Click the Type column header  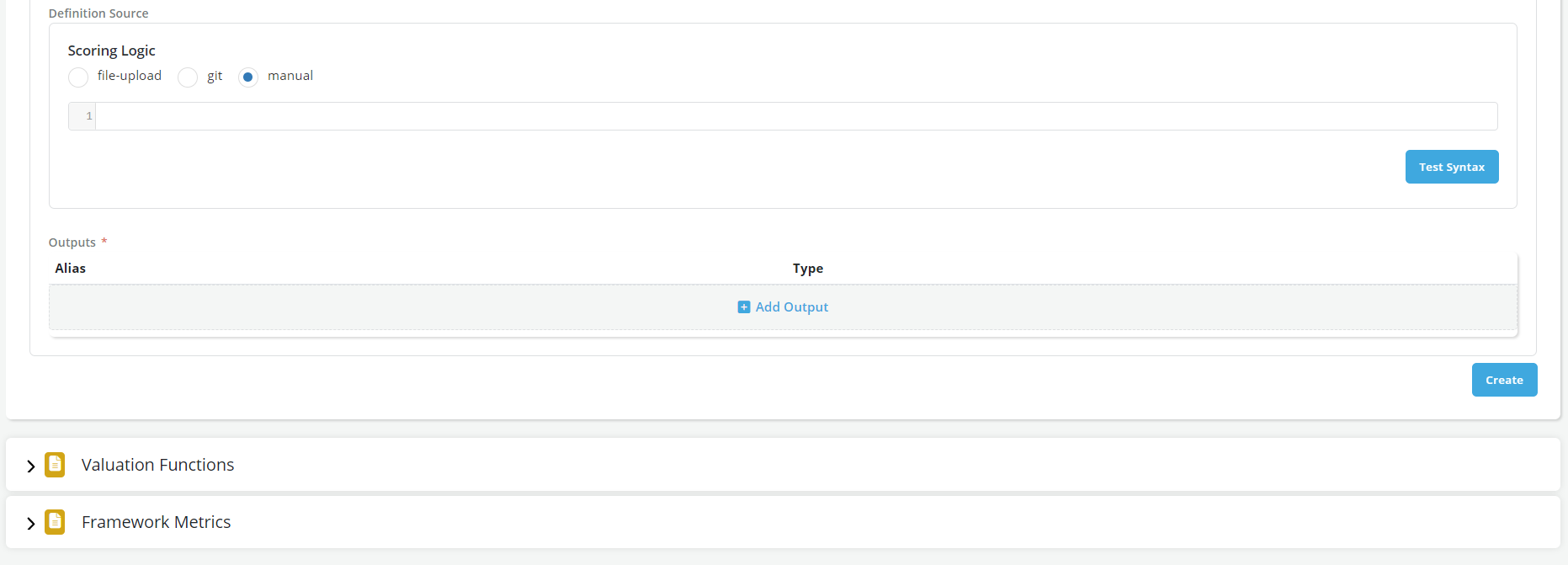(808, 269)
